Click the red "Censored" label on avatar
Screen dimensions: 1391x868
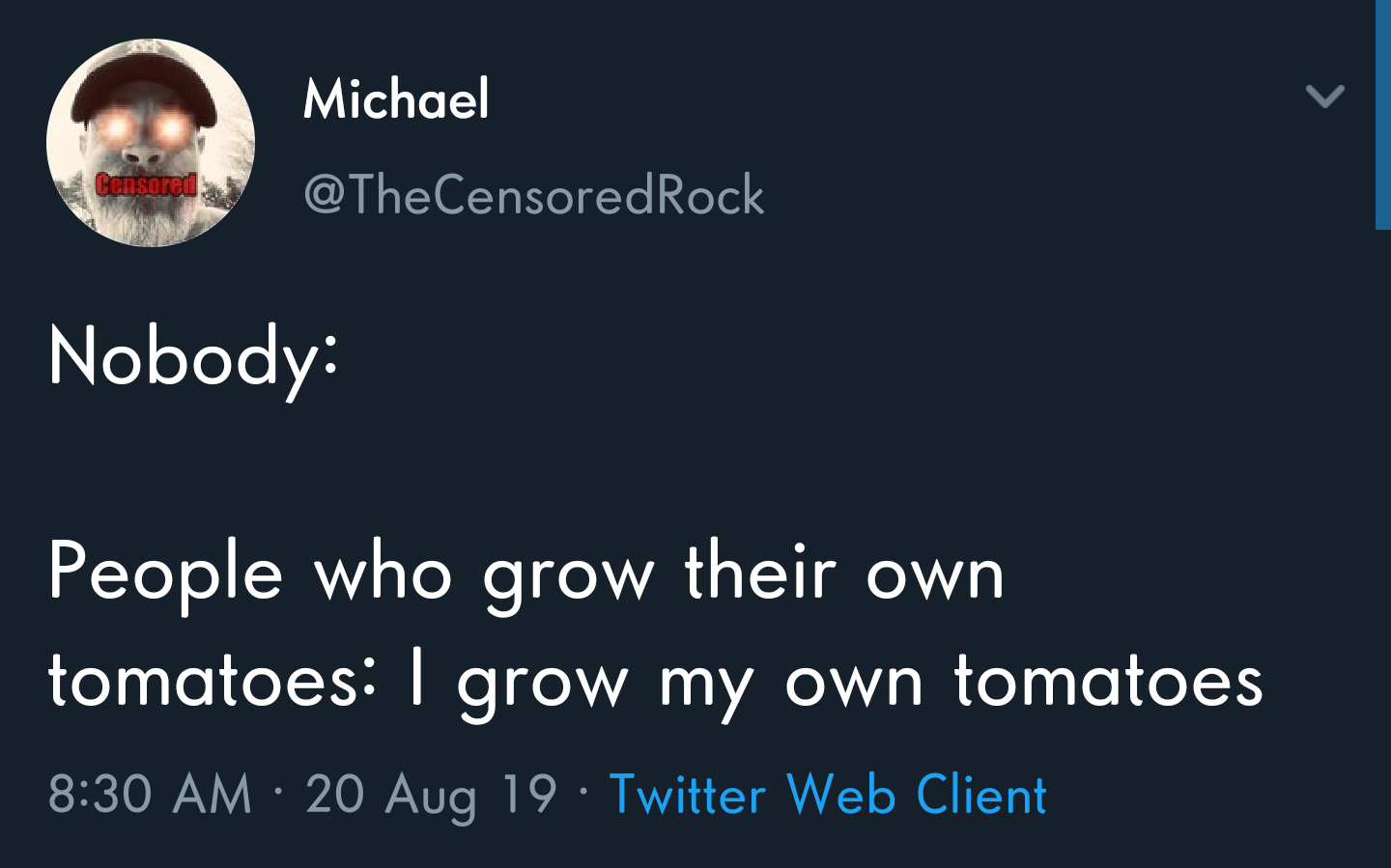(x=146, y=184)
